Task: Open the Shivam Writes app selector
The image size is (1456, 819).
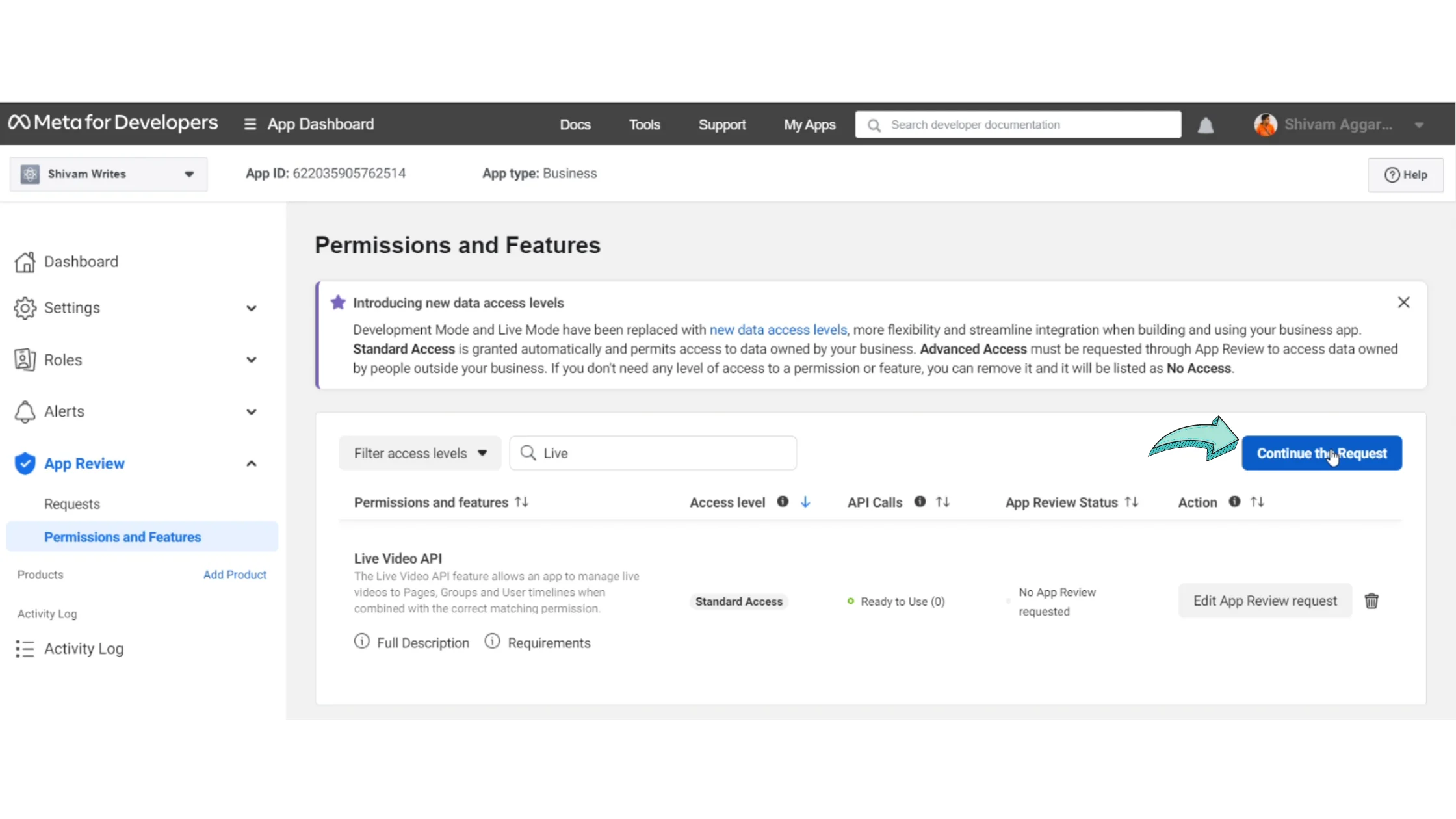Action: (109, 174)
